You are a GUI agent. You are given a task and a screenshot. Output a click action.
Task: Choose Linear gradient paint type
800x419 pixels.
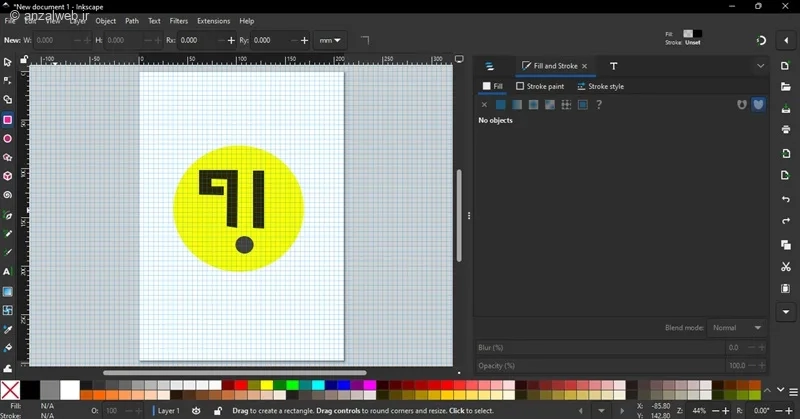(x=517, y=105)
